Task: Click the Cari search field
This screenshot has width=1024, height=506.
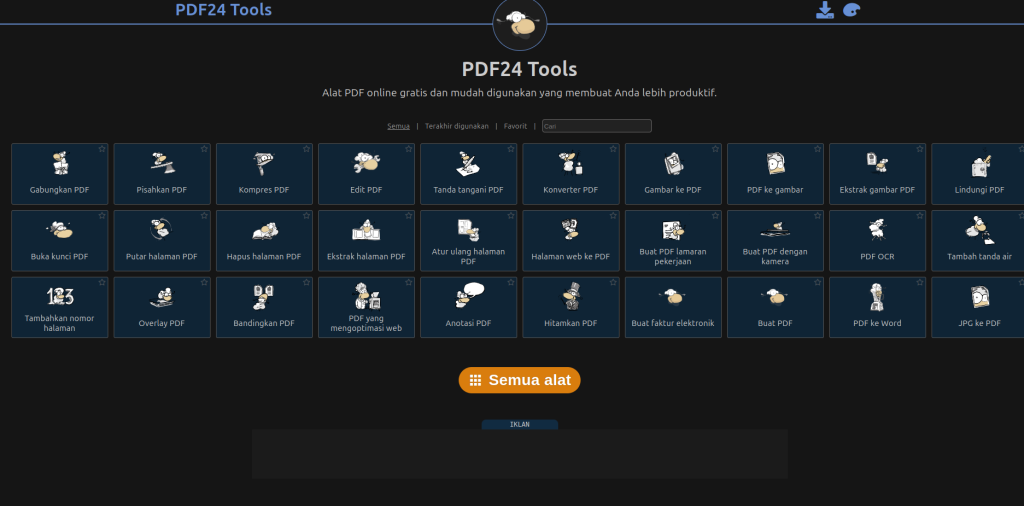Action: [597, 126]
